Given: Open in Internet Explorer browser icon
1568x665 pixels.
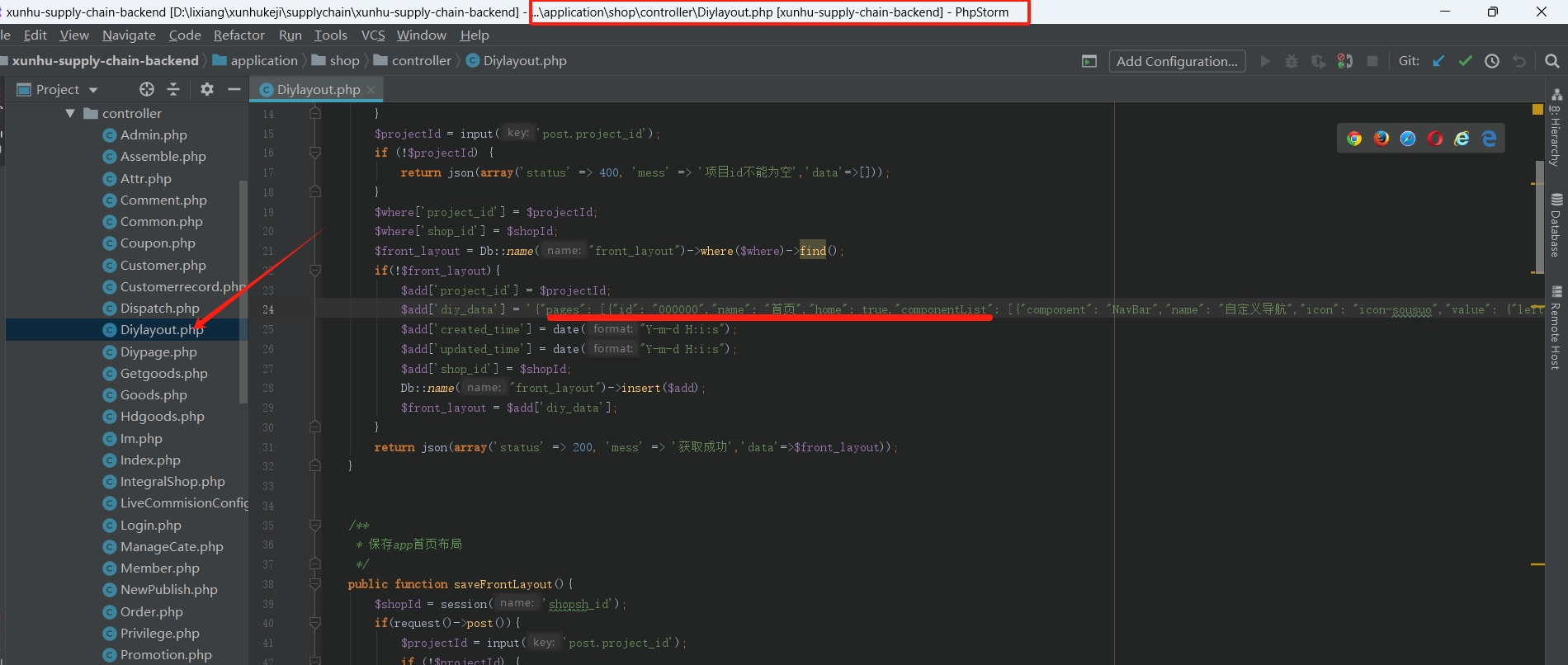Looking at the screenshot, I should 1462,139.
